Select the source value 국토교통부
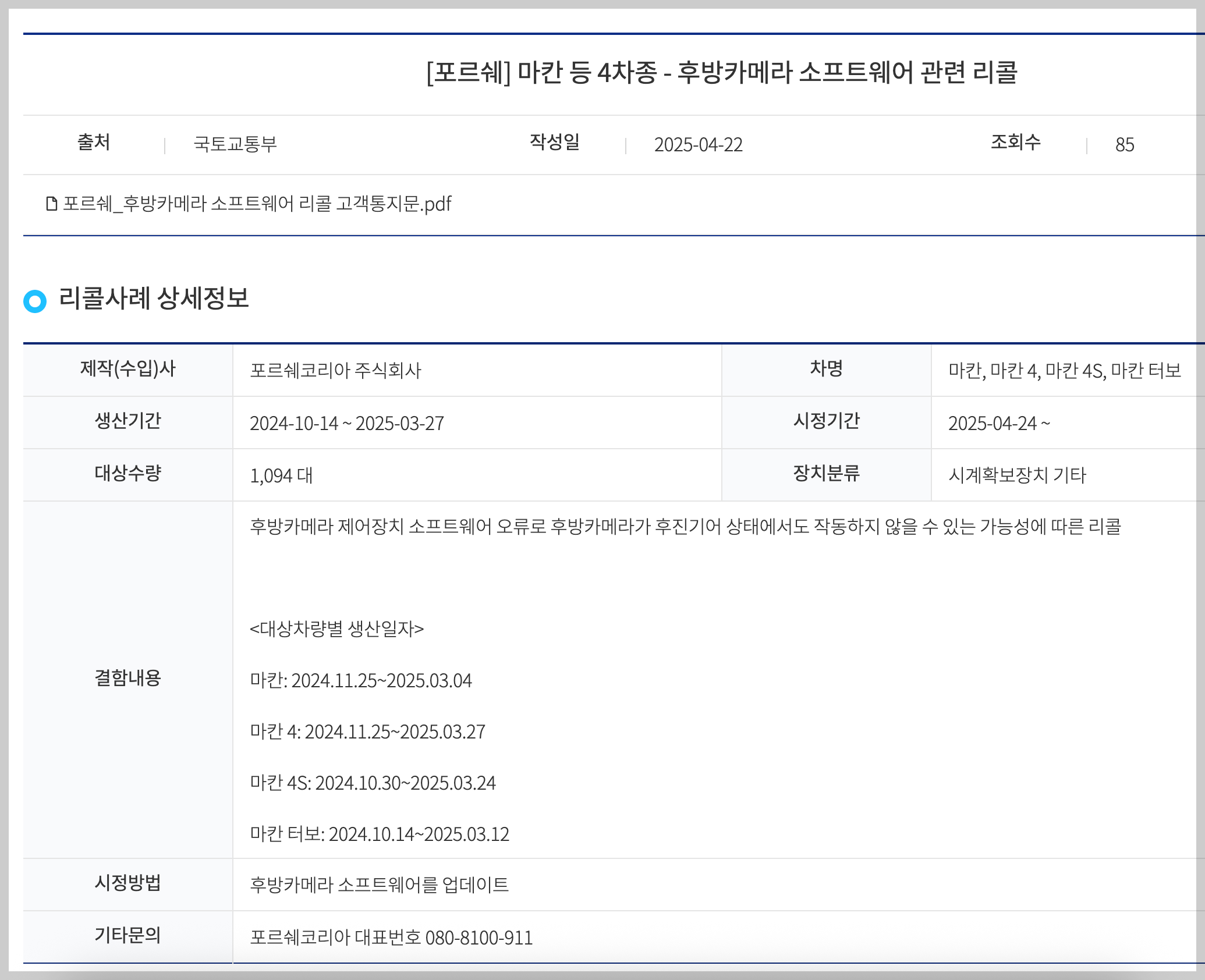 pos(235,144)
